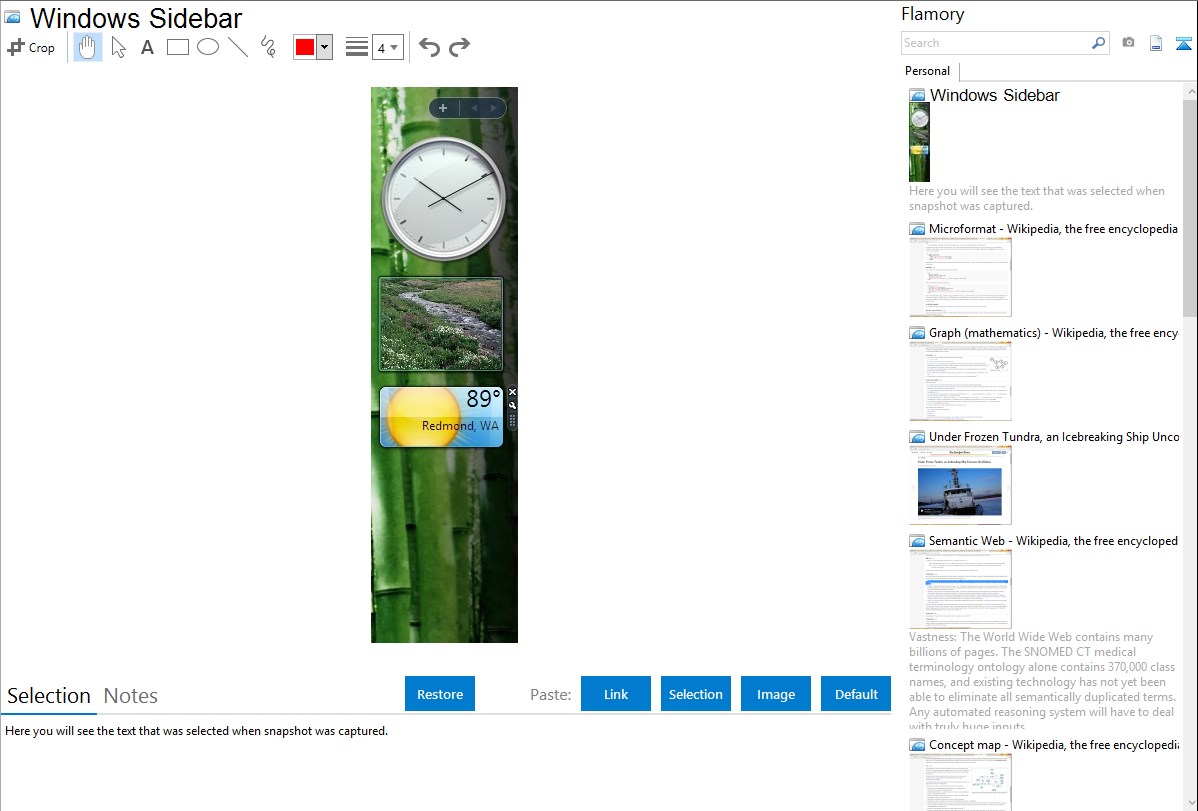Click the icon beside Concept map title
1198x811 pixels.
pos(918,744)
